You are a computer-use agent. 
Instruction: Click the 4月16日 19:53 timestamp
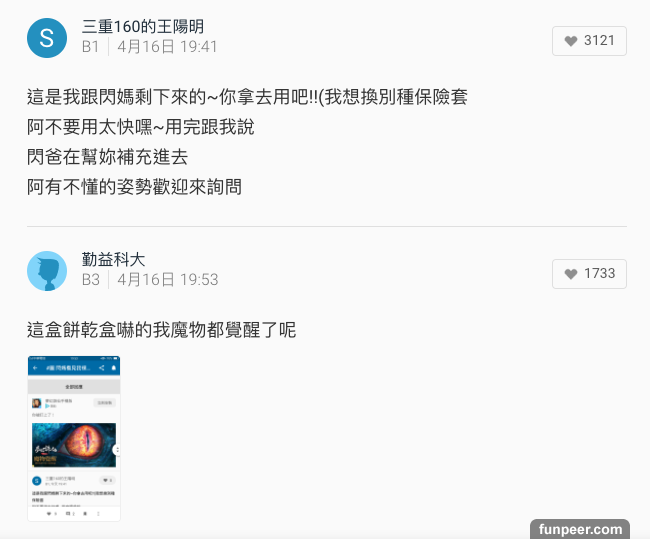tap(167, 279)
